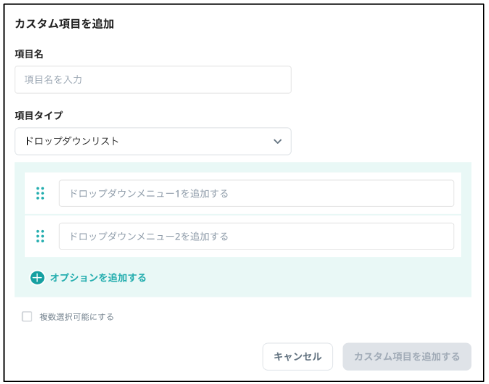Click the 複数選択可能にする label text
The image size is (489, 384).
click(77, 317)
